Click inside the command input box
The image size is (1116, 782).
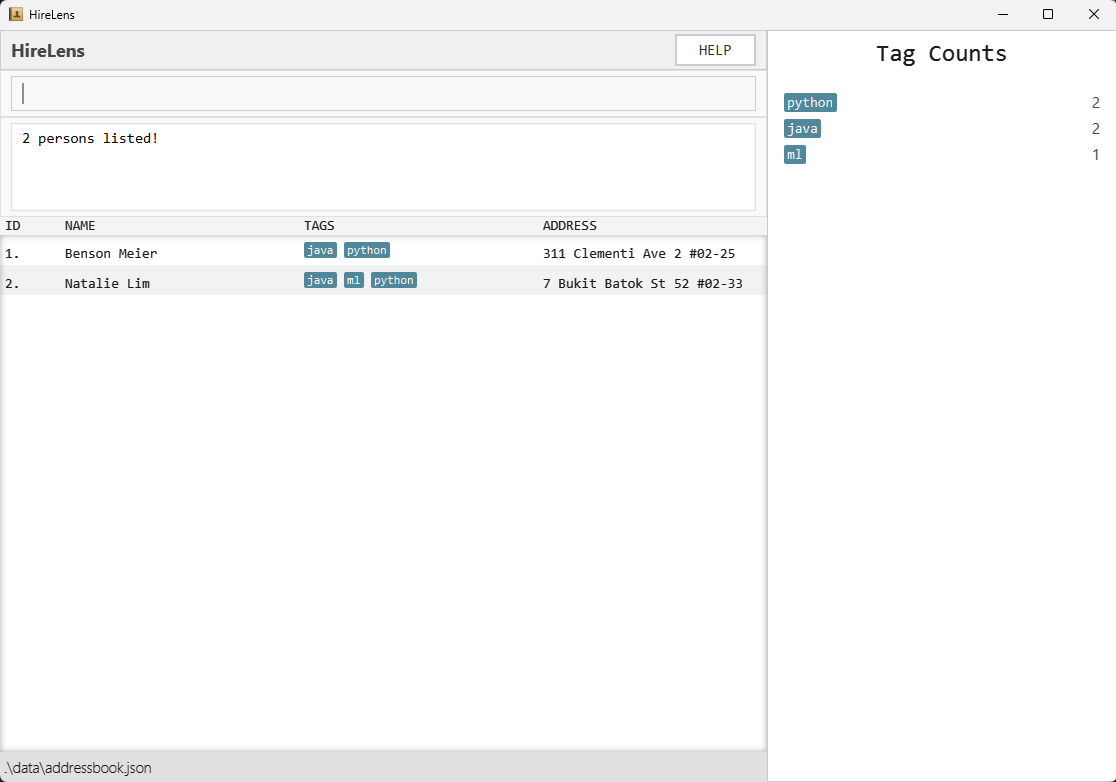[383, 92]
